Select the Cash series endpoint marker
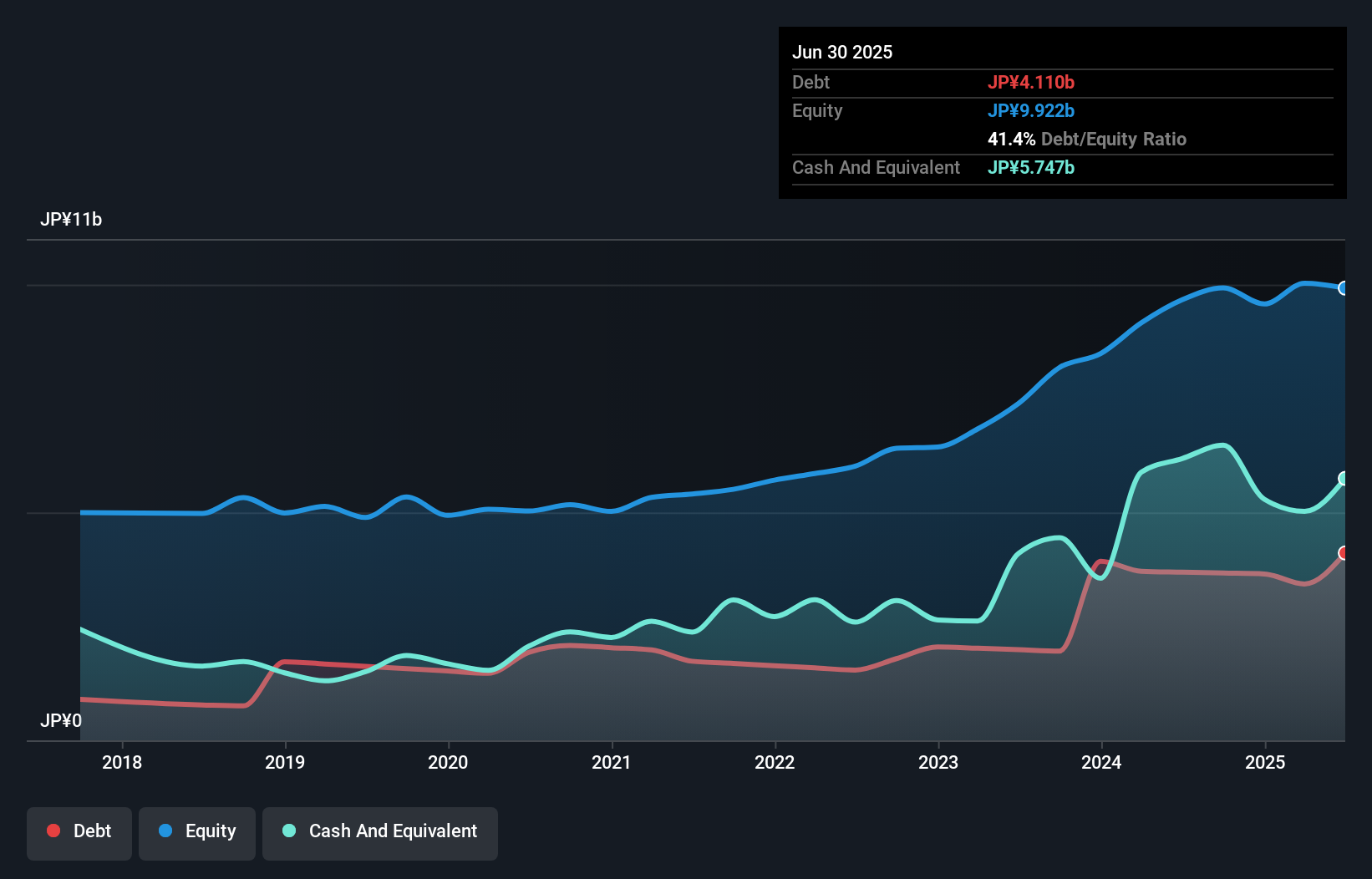The height and width of the screenshot is (879, 1372). coord(1344,479)
